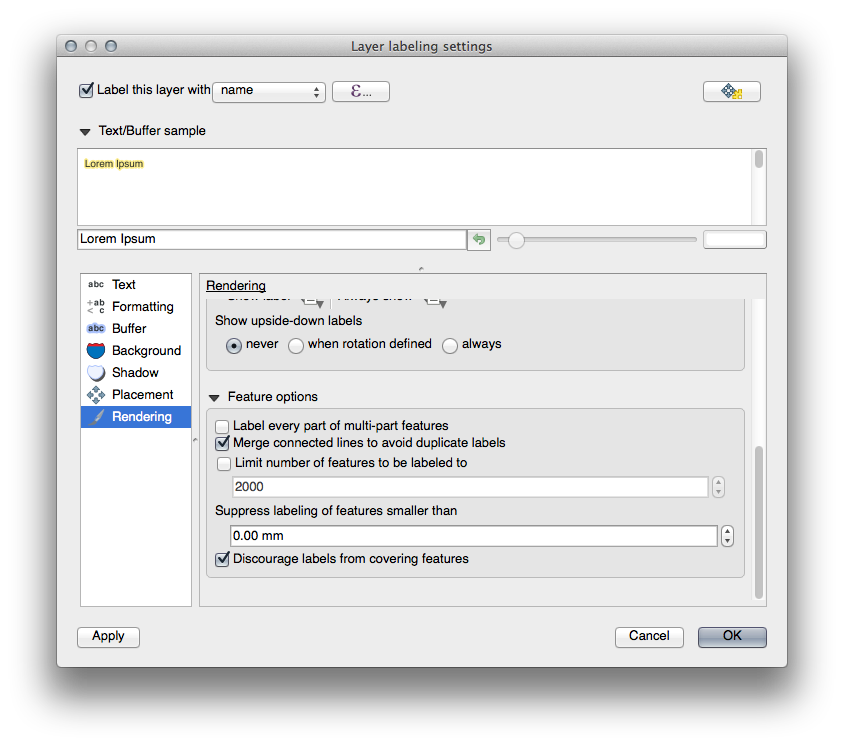Viewport: 844px width, 746px height.
Task: Click the Apply button
Action: (108, 637)
